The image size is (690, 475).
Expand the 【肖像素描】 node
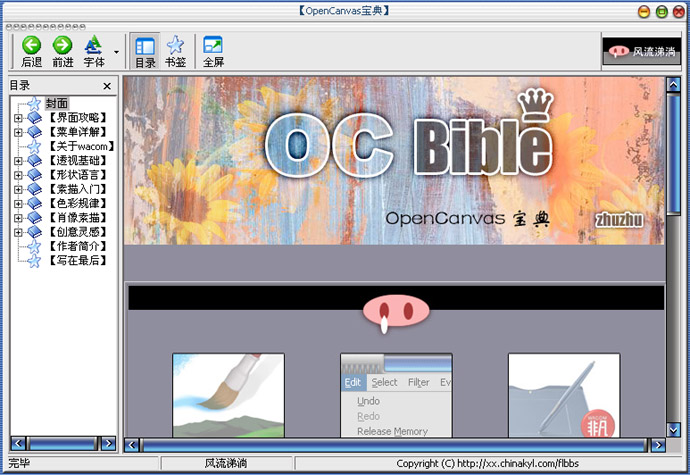(x=18, y=218)
